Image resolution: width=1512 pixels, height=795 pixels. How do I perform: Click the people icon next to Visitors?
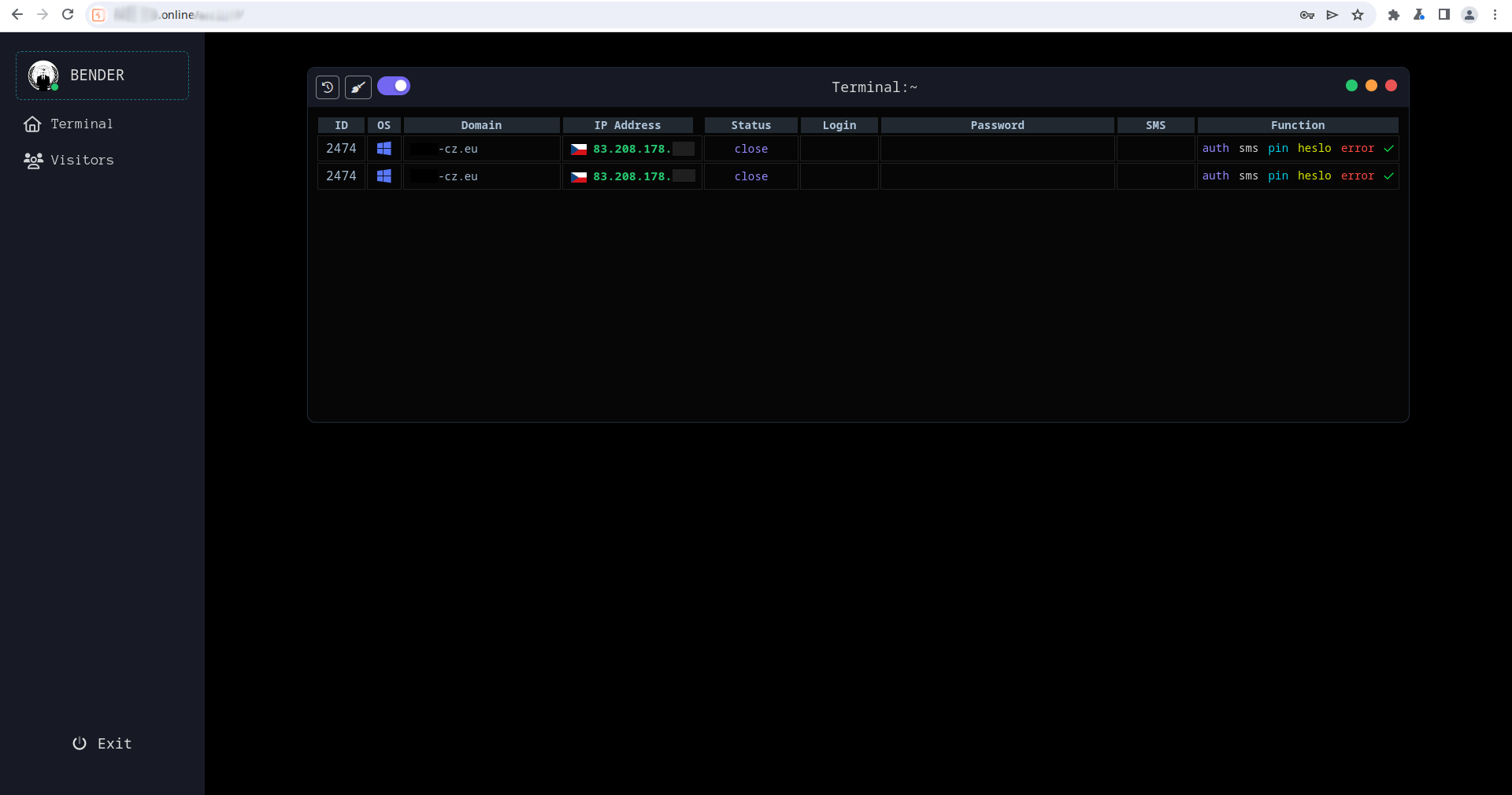(33, 161)
